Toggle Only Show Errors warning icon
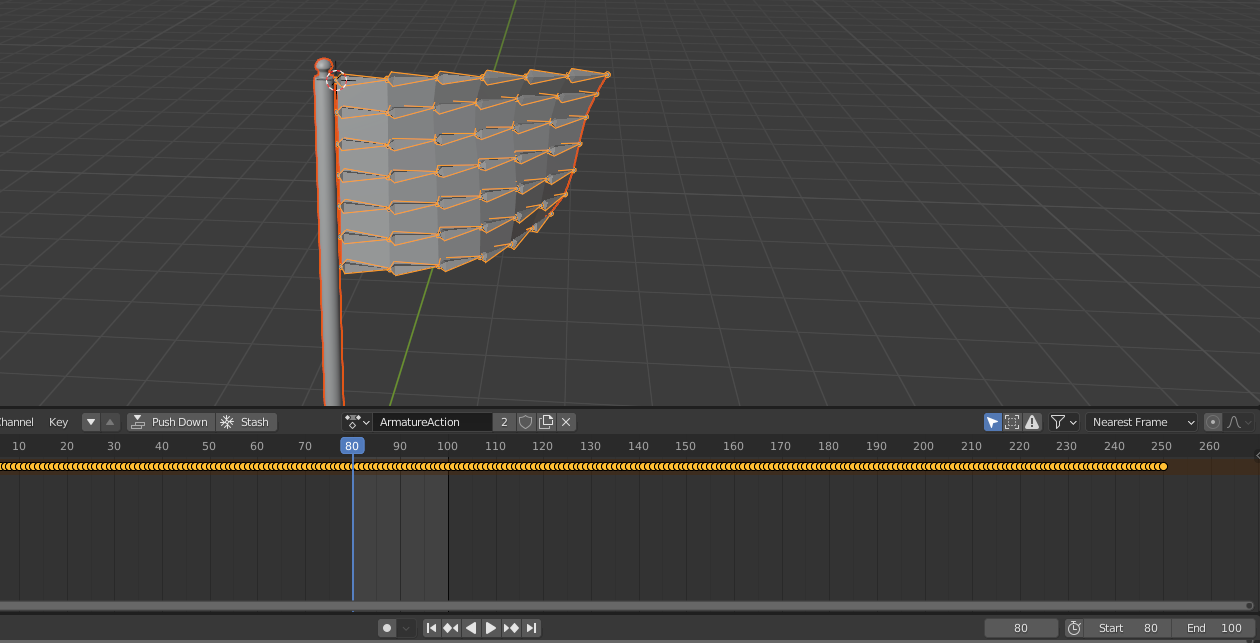The width and height of the screenshot is (1260, 643). pos(1032,422)
